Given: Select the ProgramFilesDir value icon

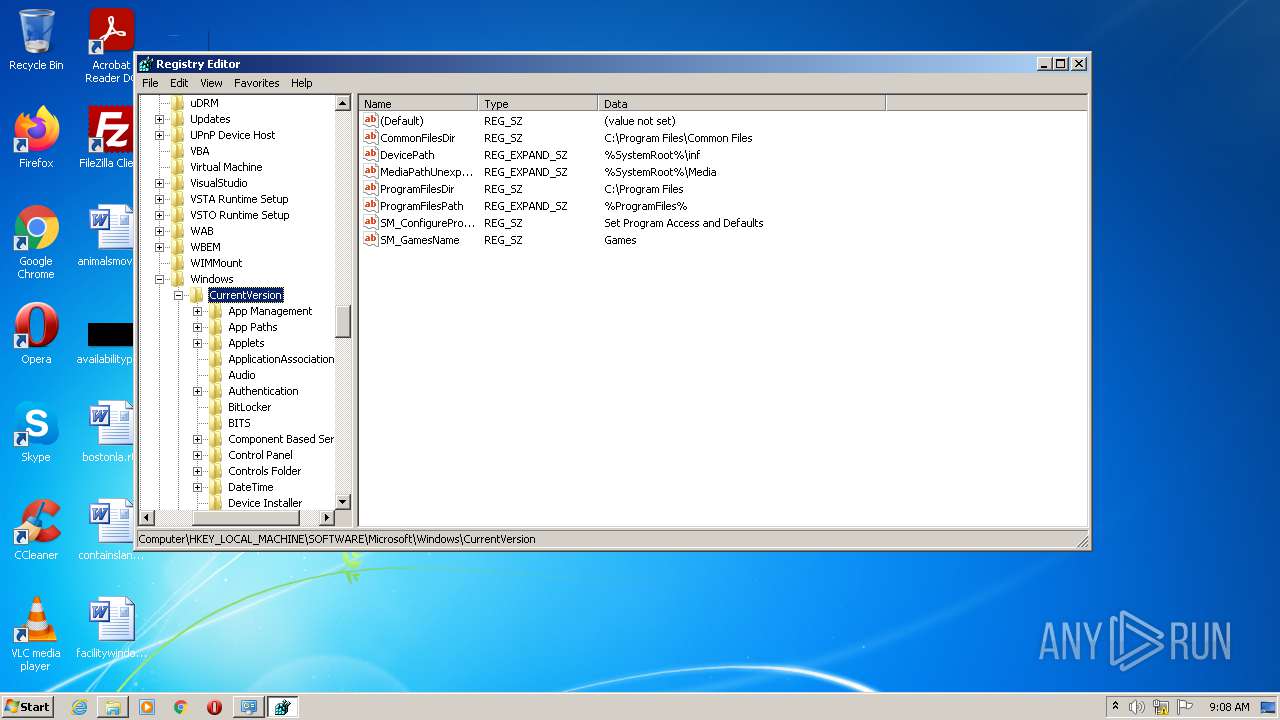Looking at the screenshot, I should [x=370, y=189].
